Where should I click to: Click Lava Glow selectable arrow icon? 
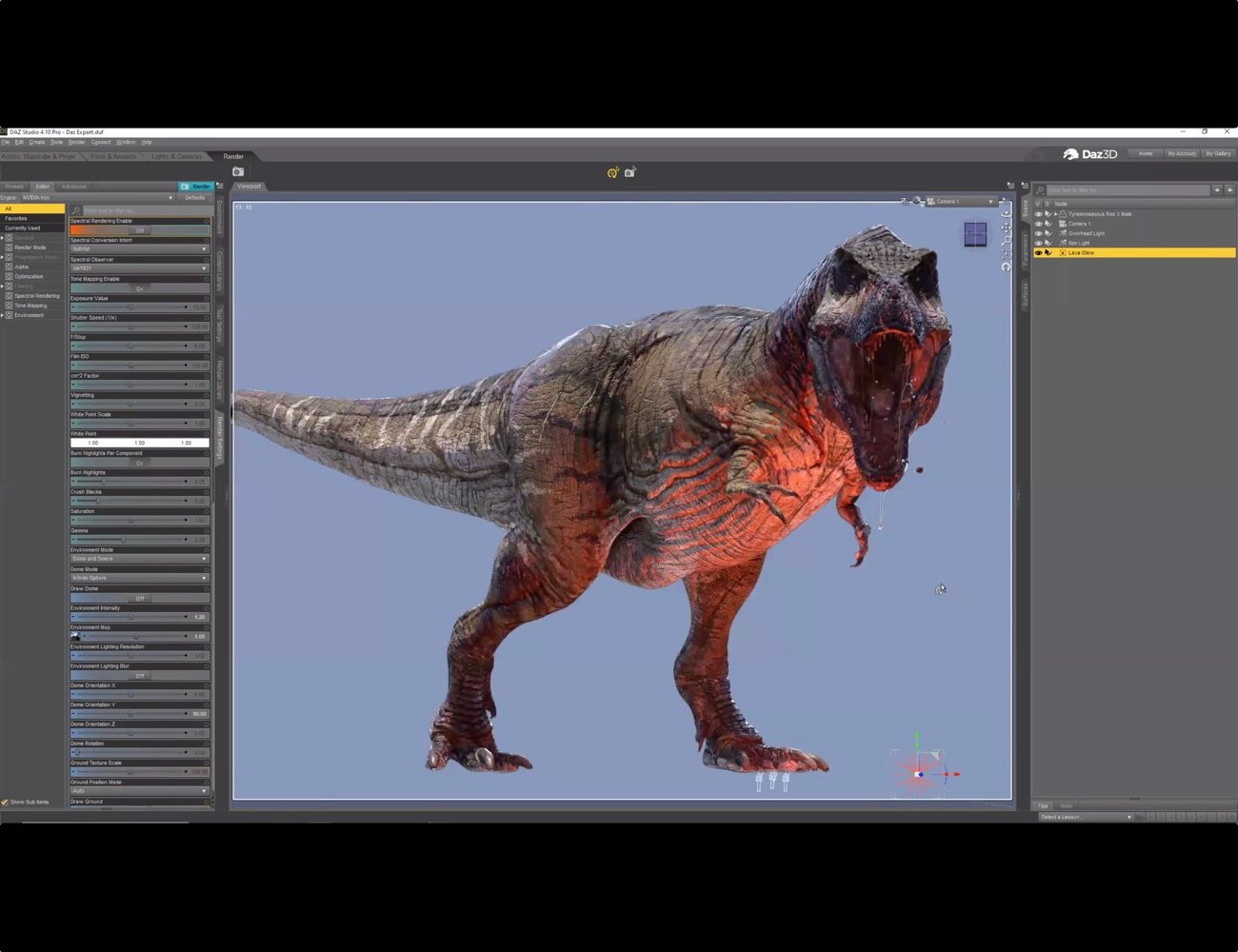coord(1048,253)
